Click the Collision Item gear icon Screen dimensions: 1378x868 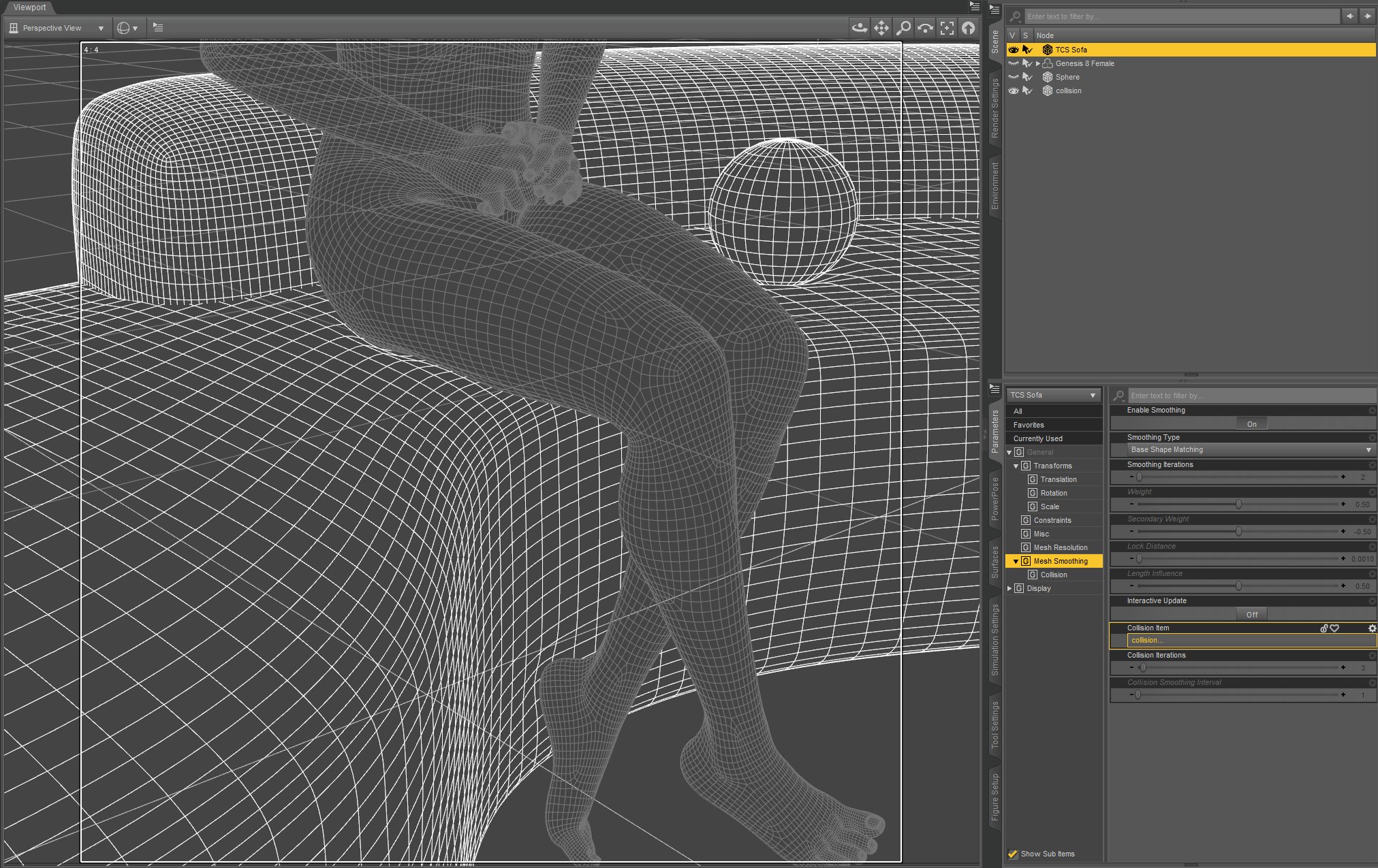[x=1372, y=628]
